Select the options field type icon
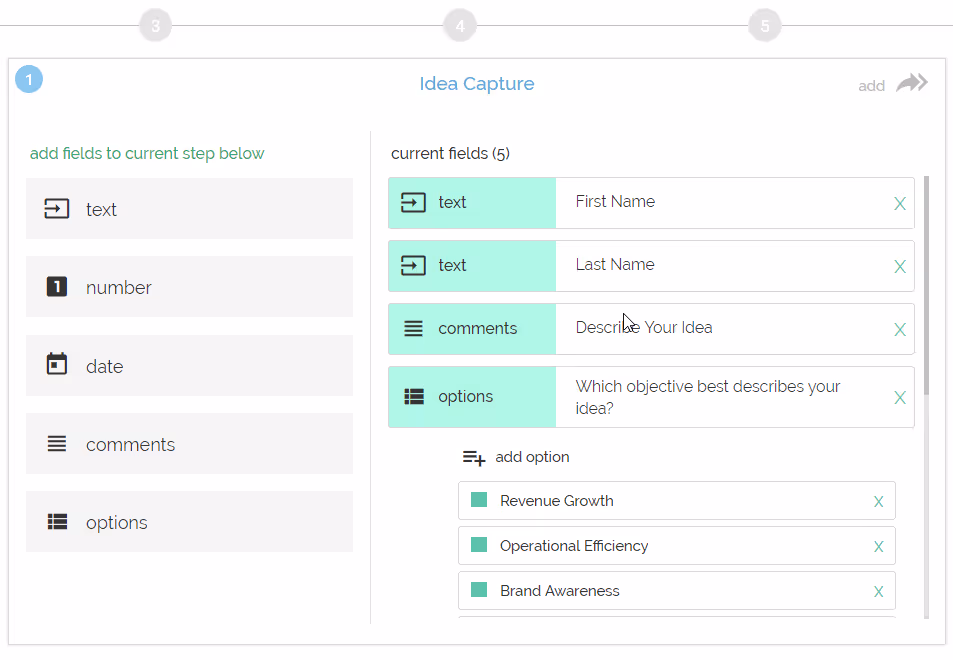Screen dimensions: 953x660 click(x=57, y=521)
